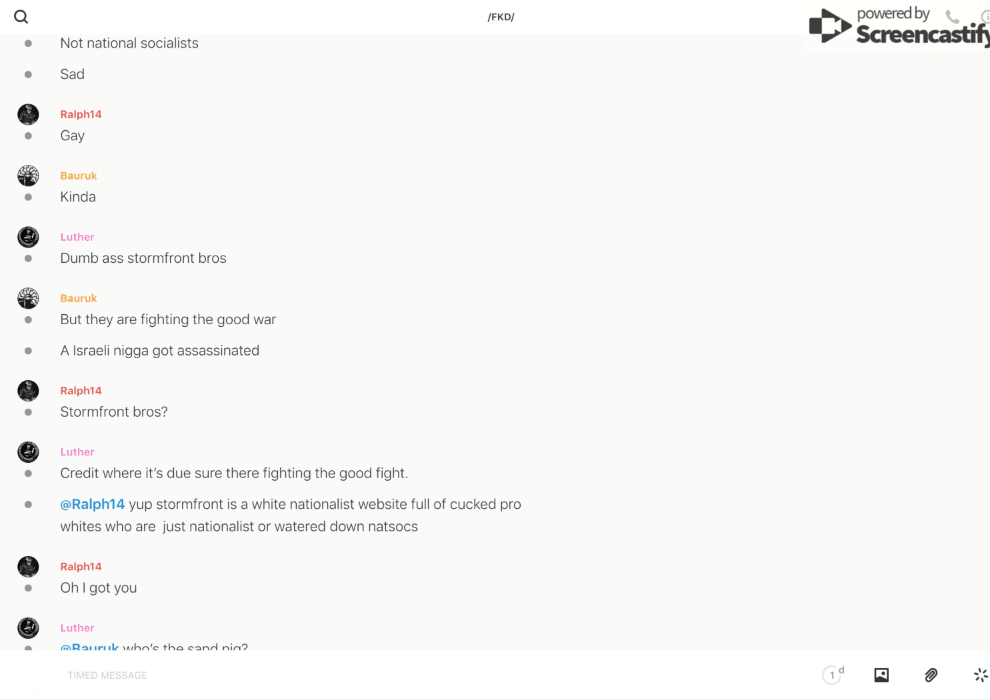The image size is (990, 700).
Task: Open Bauruk's avatar above "But they are fighting"
Action: [x=28, y=298]
